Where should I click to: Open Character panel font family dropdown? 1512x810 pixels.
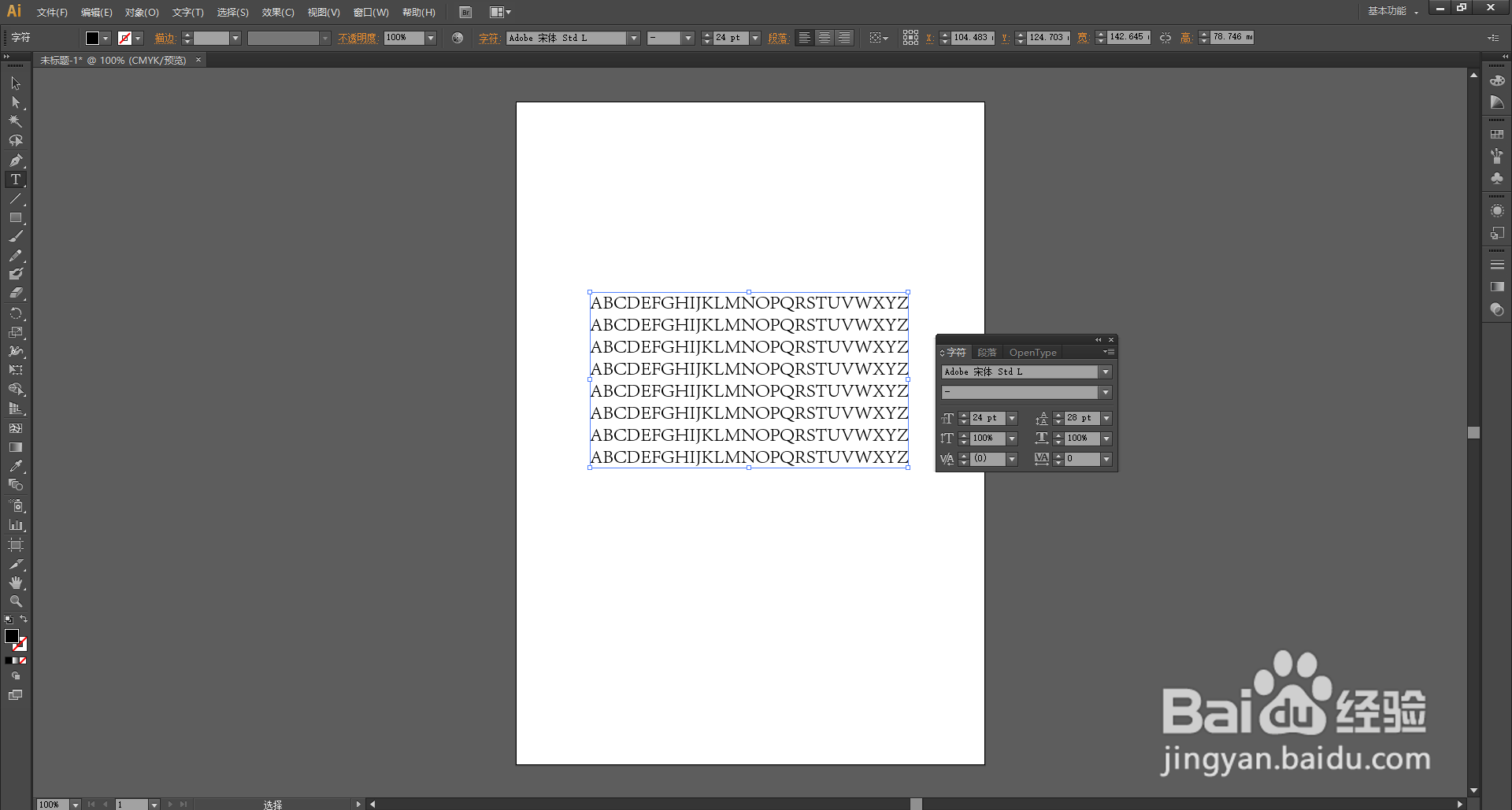[1106, 372]
